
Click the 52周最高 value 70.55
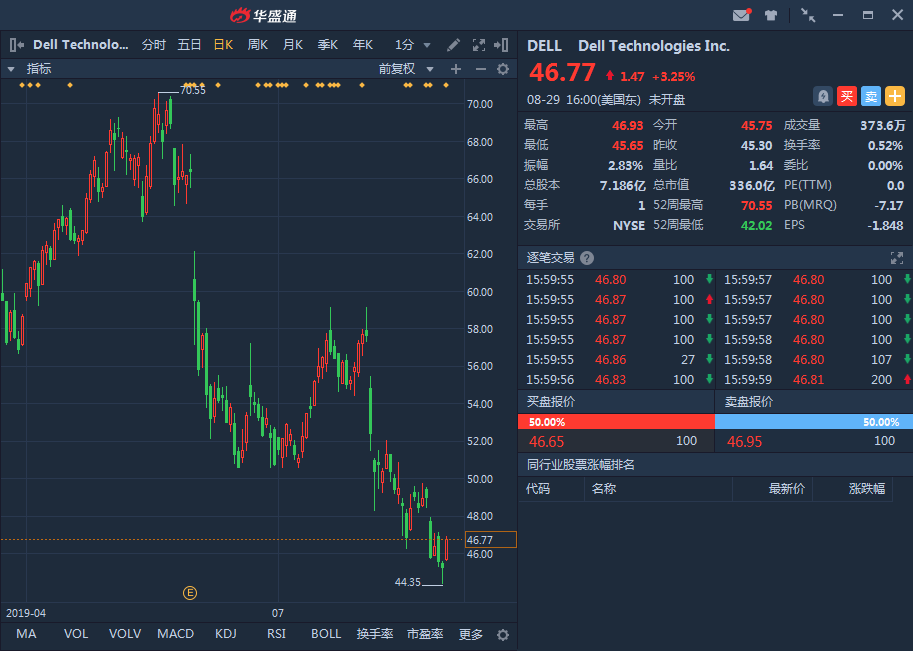pyautogui.click(x=756, y=205)
